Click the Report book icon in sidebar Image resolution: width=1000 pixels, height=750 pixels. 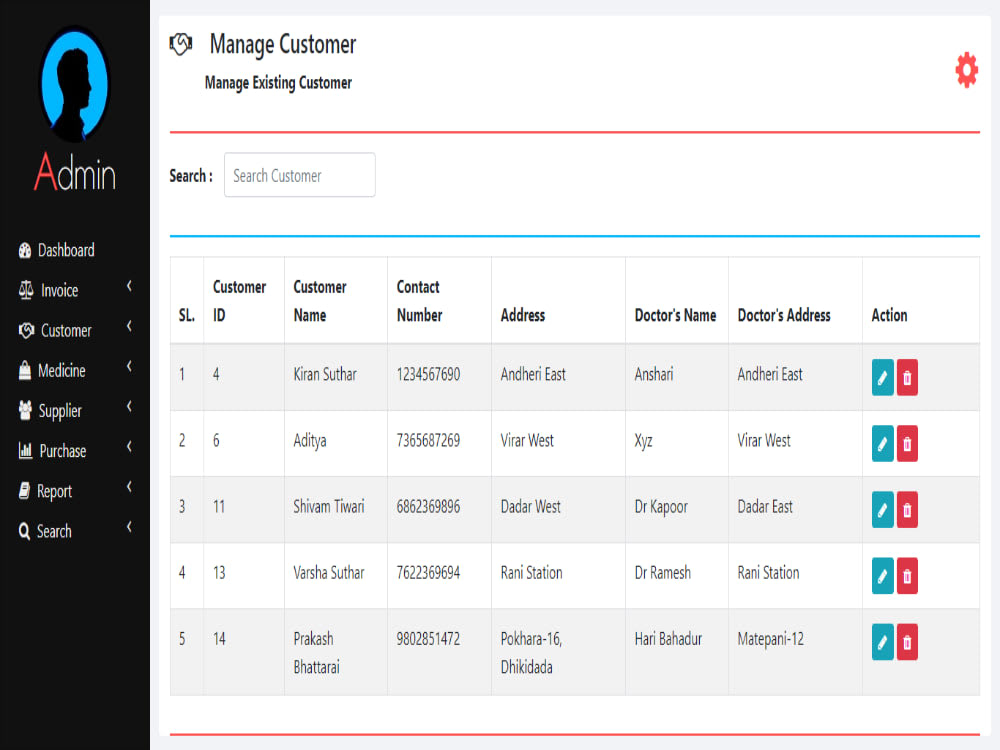pos(24,491)
